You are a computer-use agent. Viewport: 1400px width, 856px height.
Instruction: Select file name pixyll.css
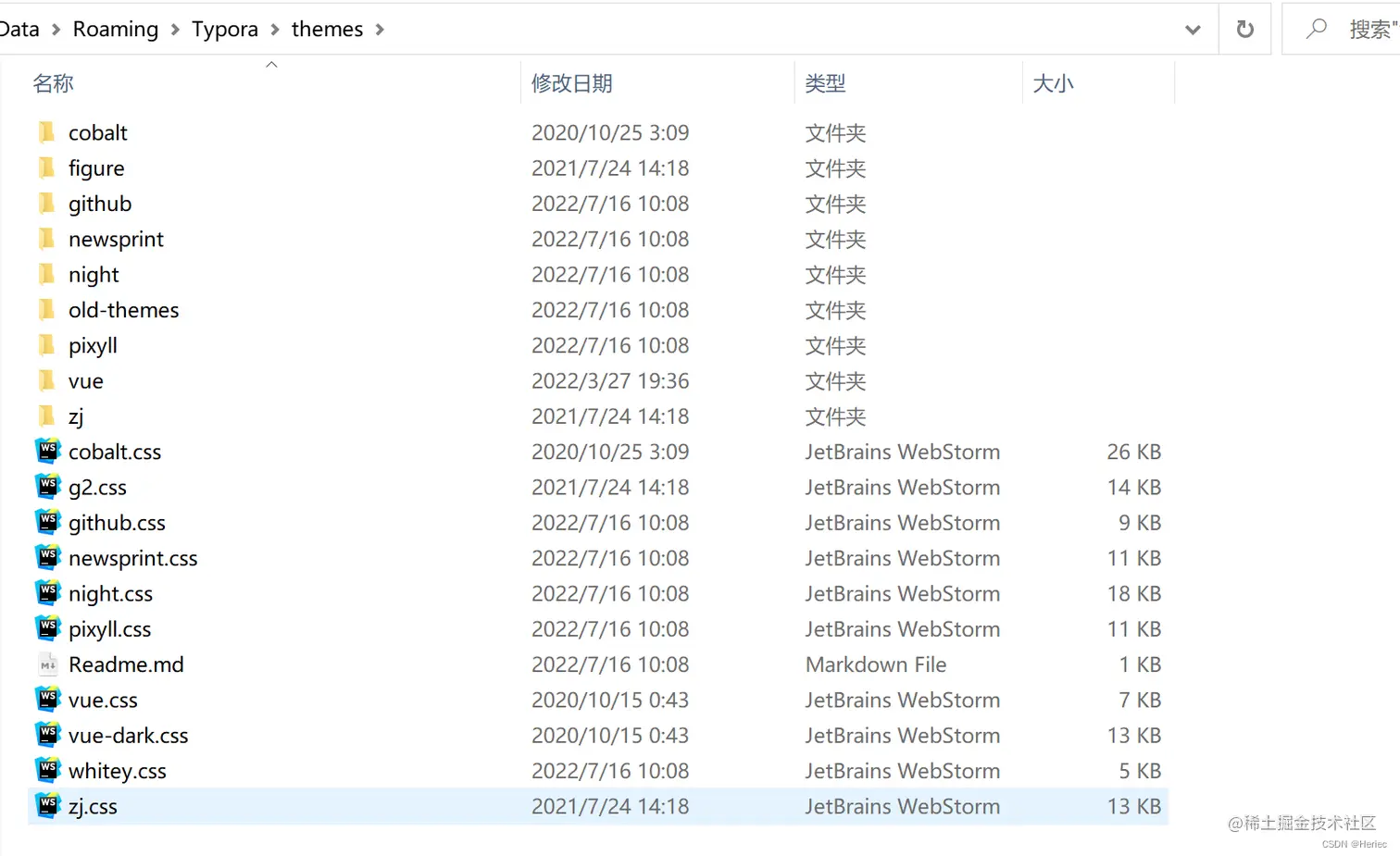pyautogui.click(x=109, y=629)
